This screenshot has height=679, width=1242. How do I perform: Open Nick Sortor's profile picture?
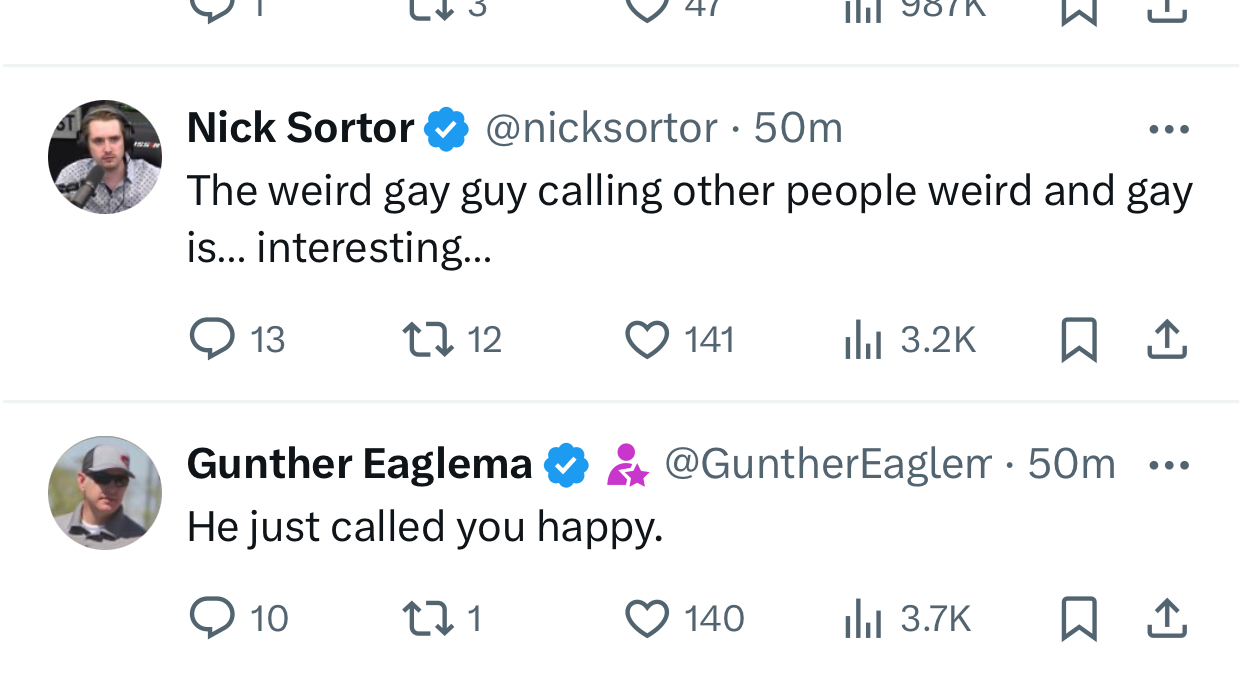click(x=105, y=157)
